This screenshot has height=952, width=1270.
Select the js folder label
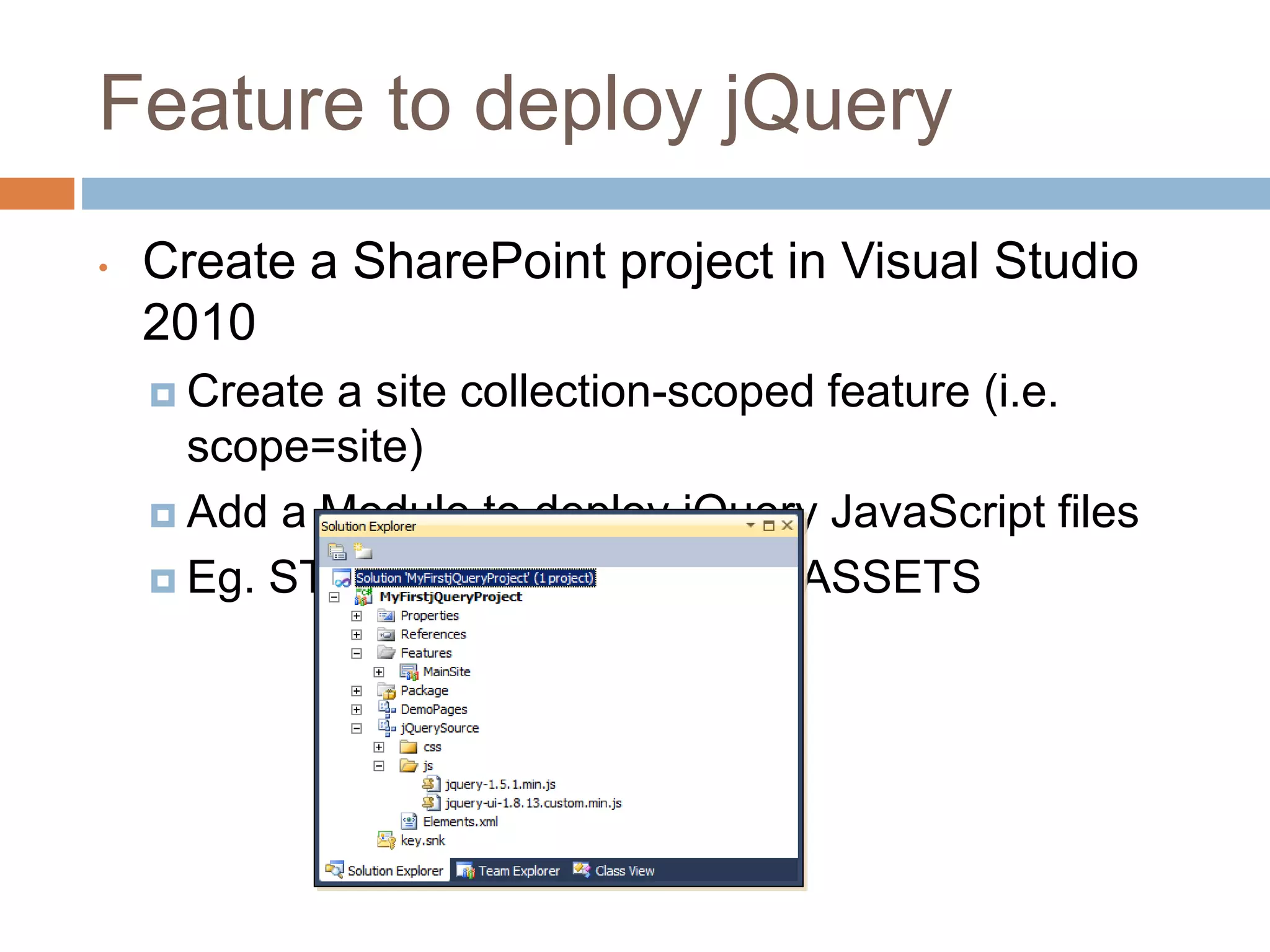coord(428,766)
